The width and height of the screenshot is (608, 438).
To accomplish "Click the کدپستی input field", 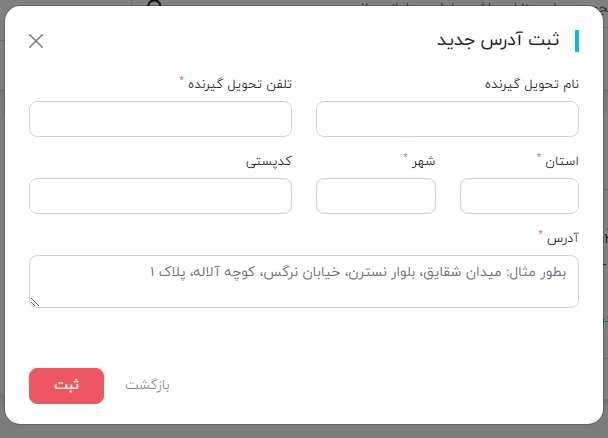I will (x=160, y=196).
